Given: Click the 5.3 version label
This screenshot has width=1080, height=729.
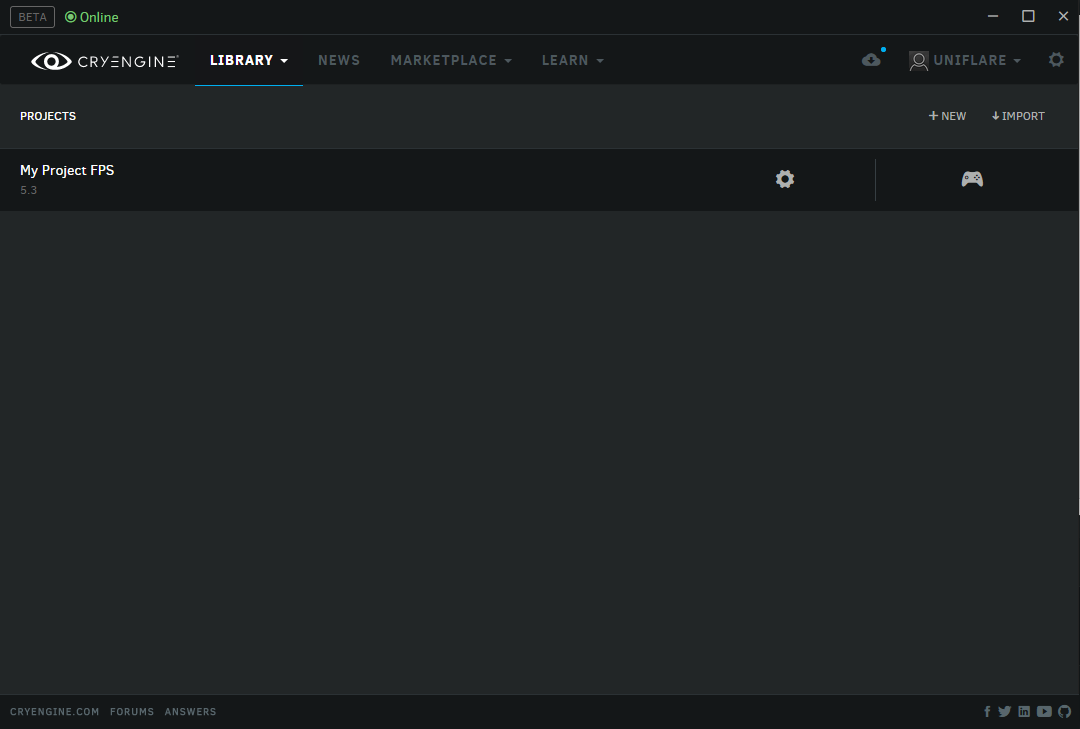Looking at the screenshot, I should coord(28,190).
